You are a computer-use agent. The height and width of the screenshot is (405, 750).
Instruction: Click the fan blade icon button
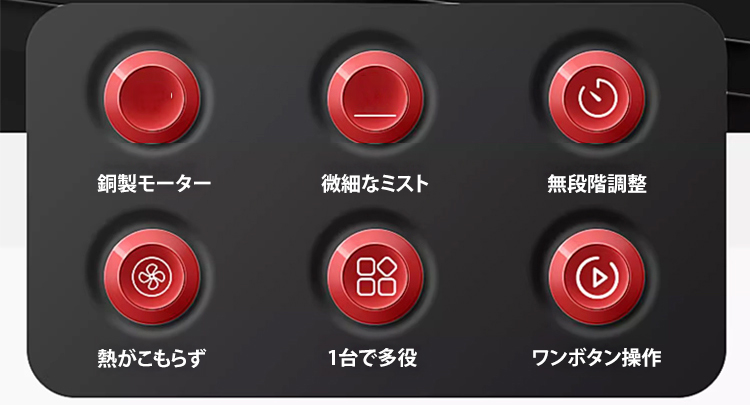coord(152,277)
